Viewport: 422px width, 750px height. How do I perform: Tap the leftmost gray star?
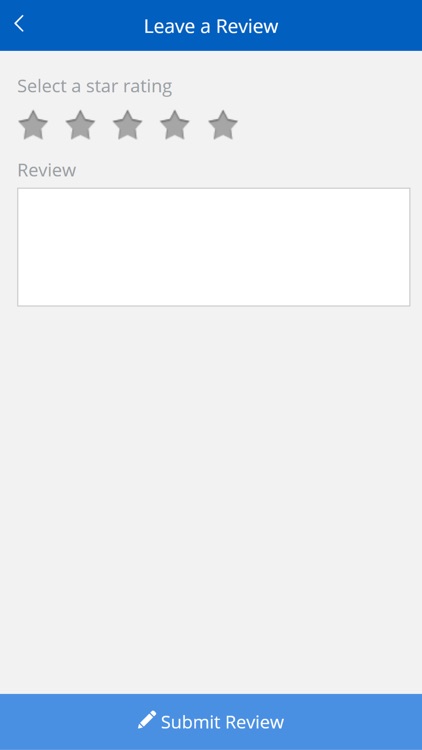33,125
